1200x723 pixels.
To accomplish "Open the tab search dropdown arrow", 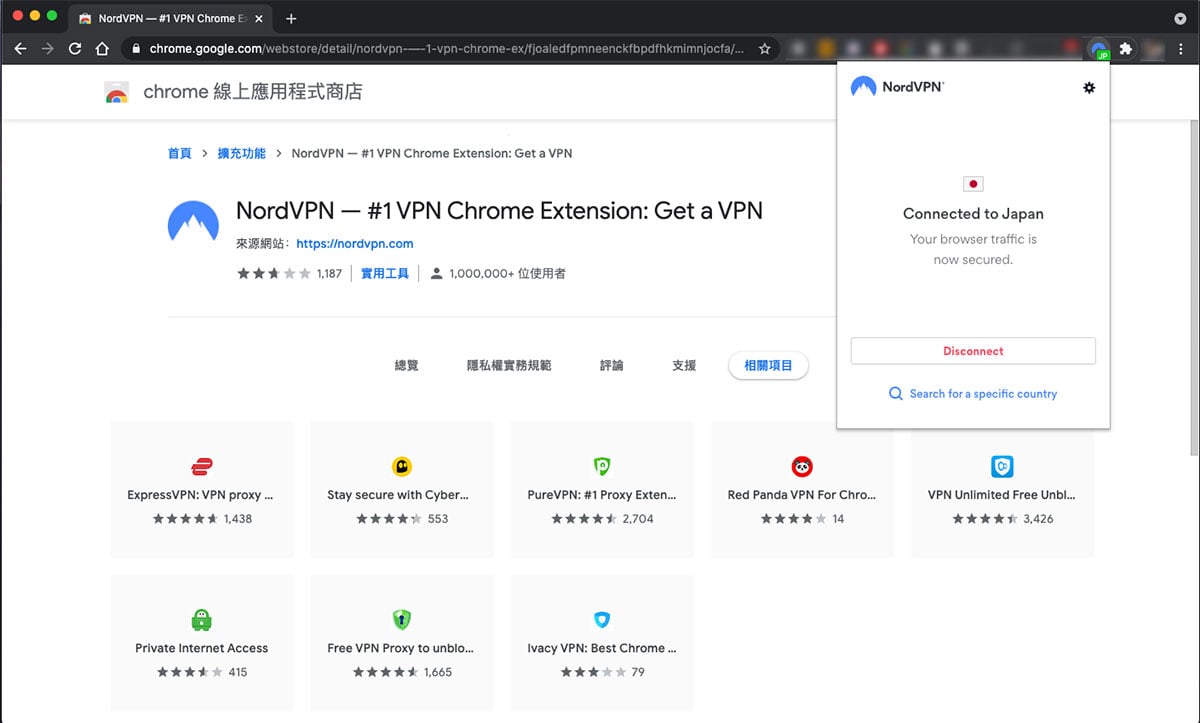I will click(x=1180, y=18).
